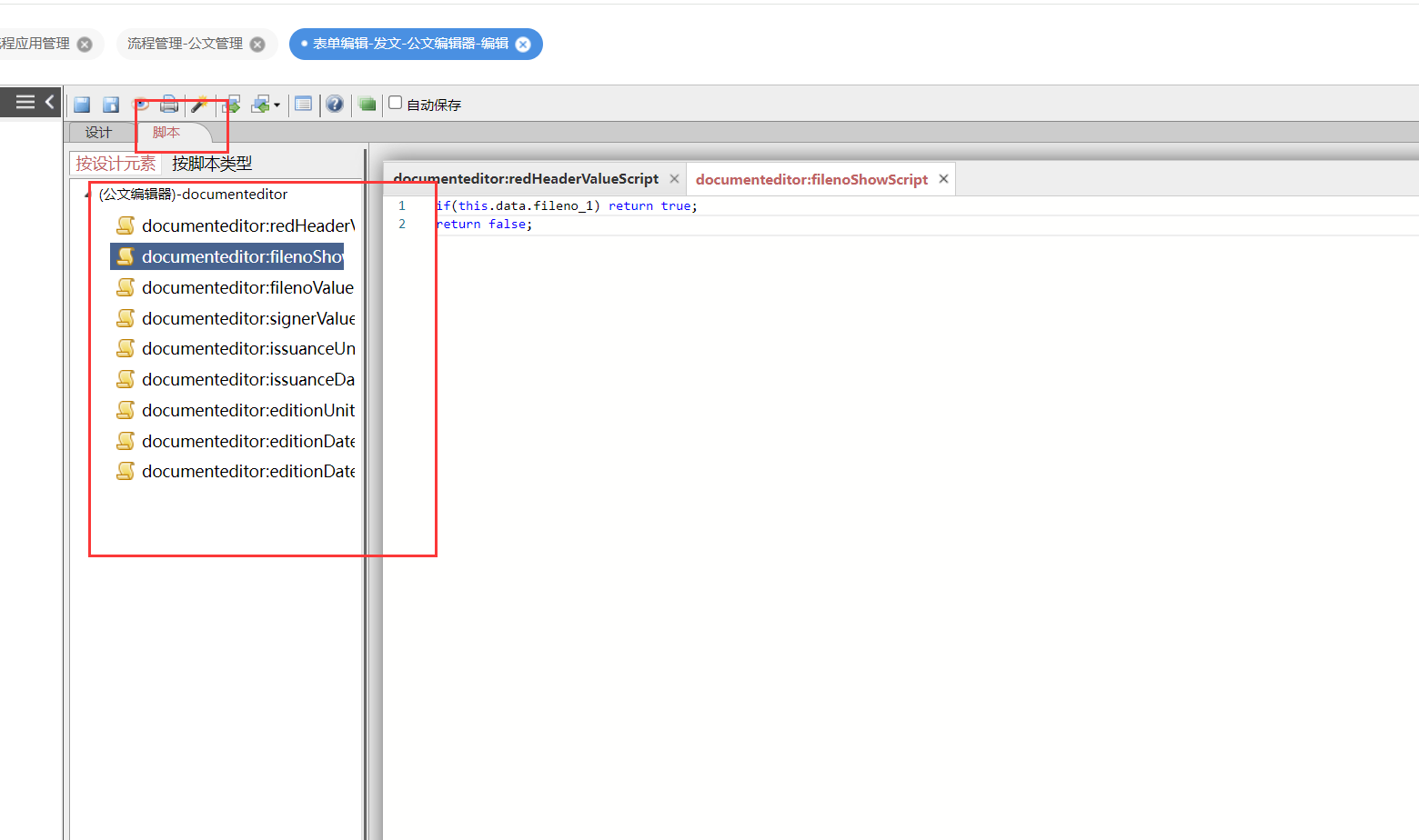Click the script icon beside documenteditor:editionUnit
Image resolution: width=1419 pixels, height=840 pixels.
[126, 410]
